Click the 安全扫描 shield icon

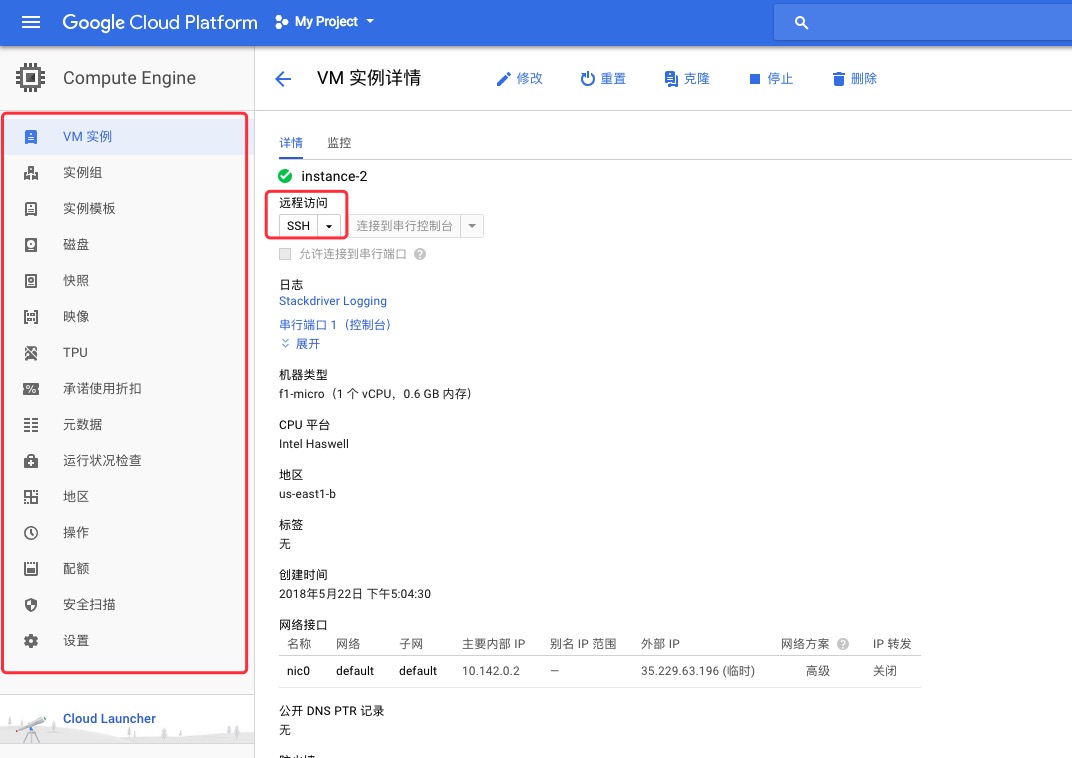coord(31,605)
